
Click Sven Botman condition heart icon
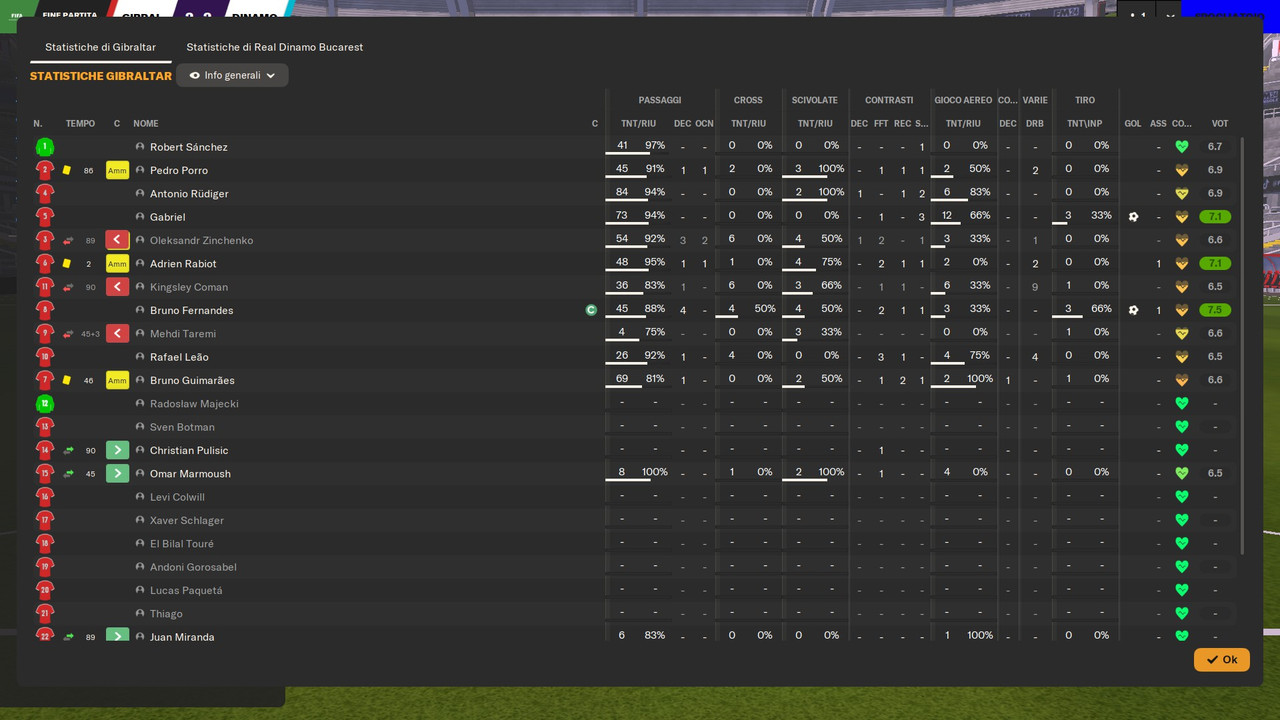coord(1182,427)
